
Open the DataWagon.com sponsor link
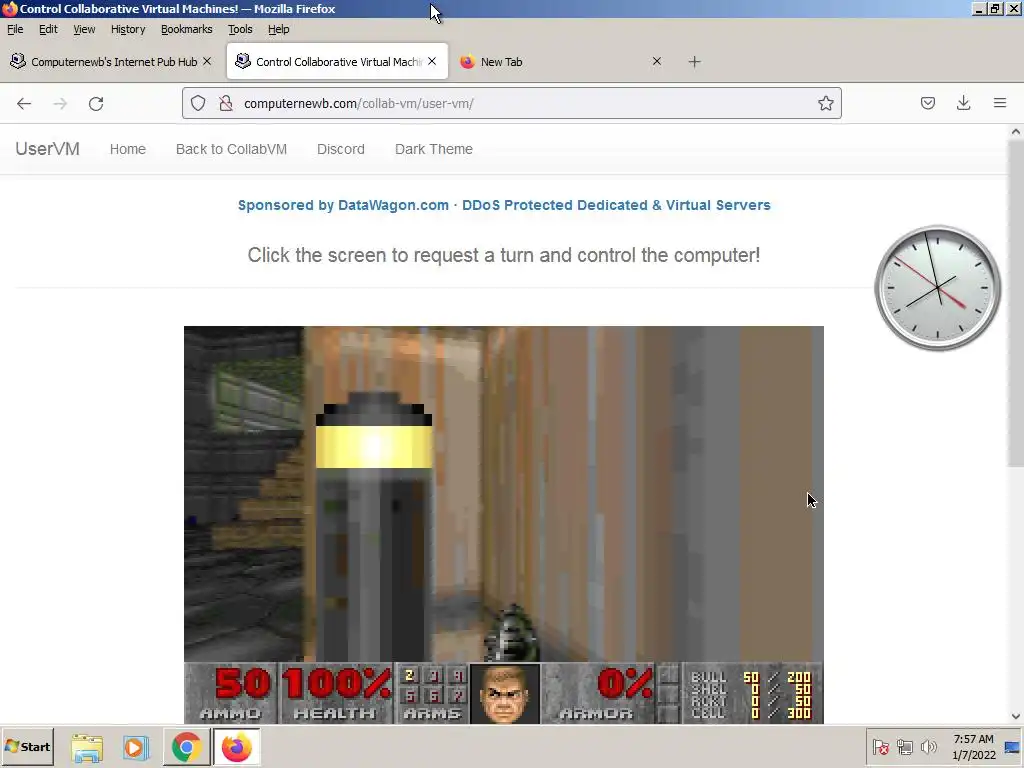tap(504, 205)
